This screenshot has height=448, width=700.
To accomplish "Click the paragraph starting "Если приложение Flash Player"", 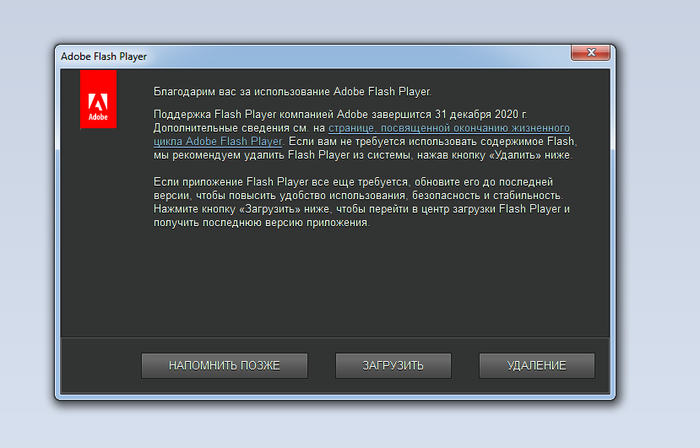I will click(x=362, y=202).
